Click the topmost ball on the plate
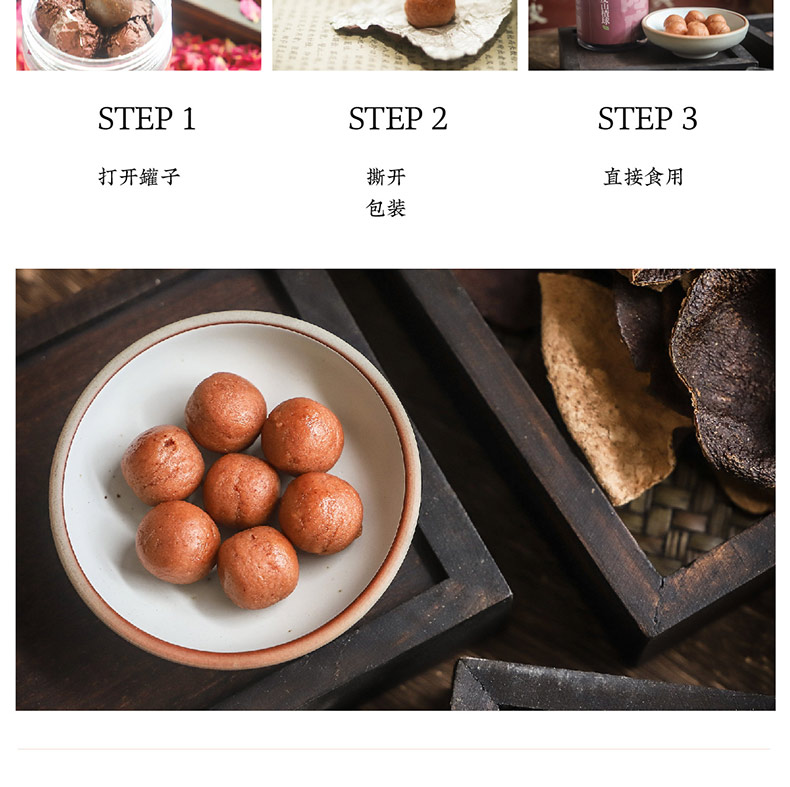Screen dimensions: 790x787 point(225,412)
